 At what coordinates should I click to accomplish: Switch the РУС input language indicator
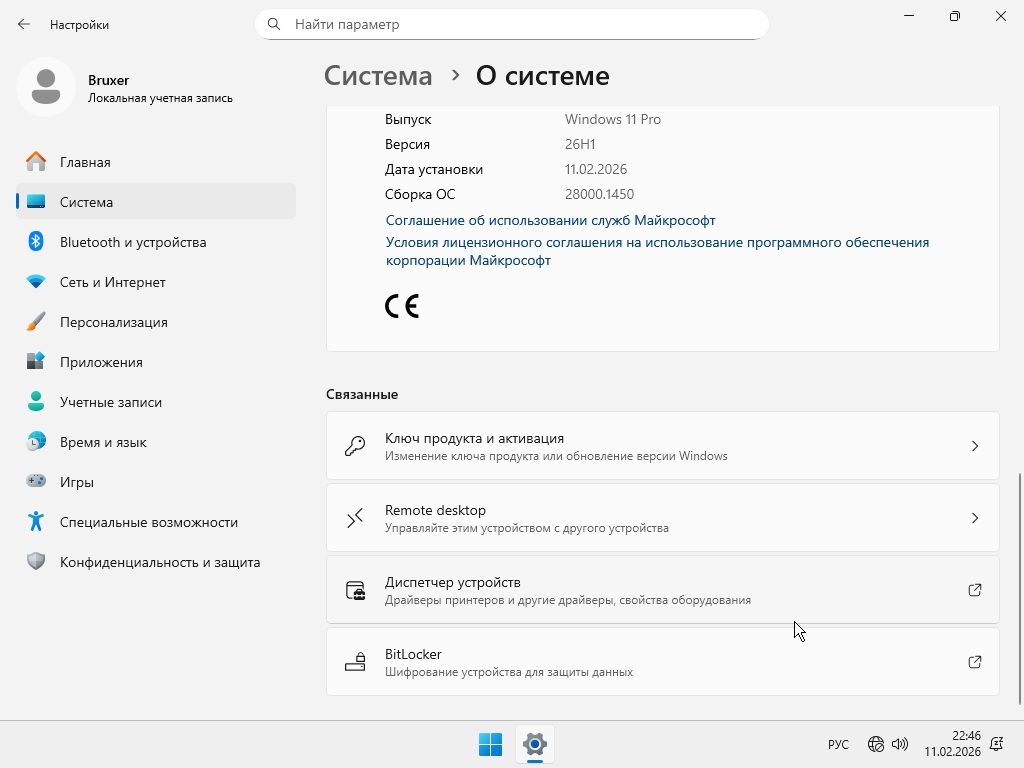(839, 744)
